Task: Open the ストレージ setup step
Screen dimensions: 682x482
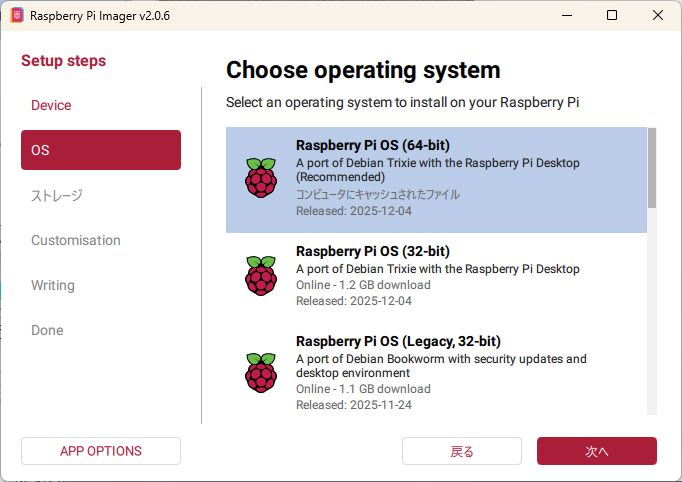Action: pos(101,196)
